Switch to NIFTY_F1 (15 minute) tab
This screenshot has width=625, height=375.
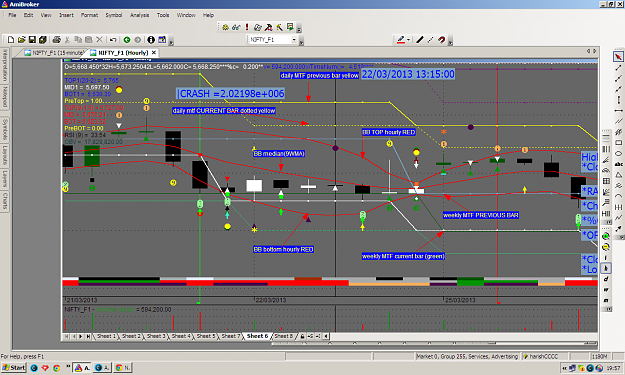click(x=54, y=53)
